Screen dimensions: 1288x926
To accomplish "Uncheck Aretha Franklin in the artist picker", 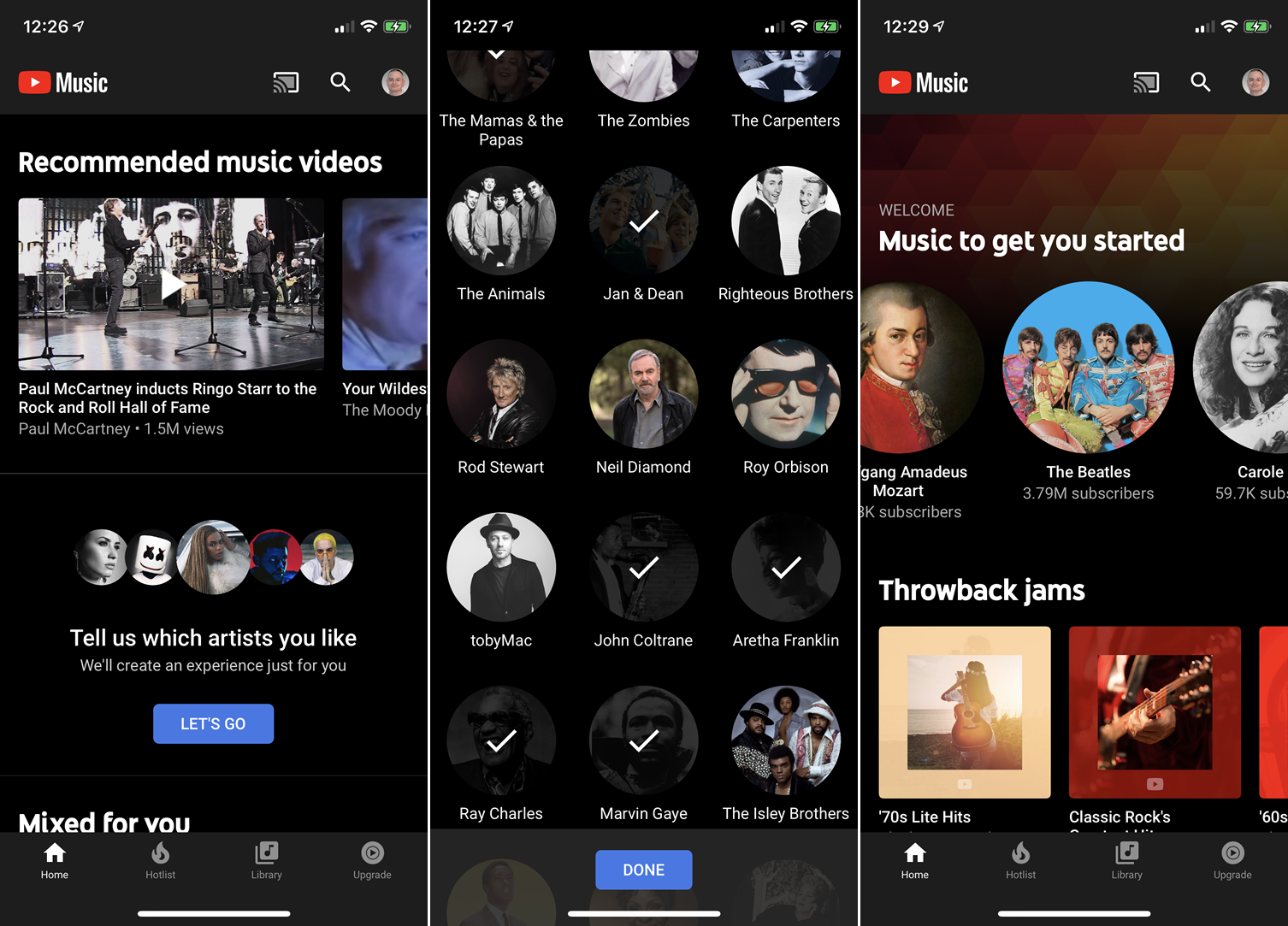I will 785,568.
